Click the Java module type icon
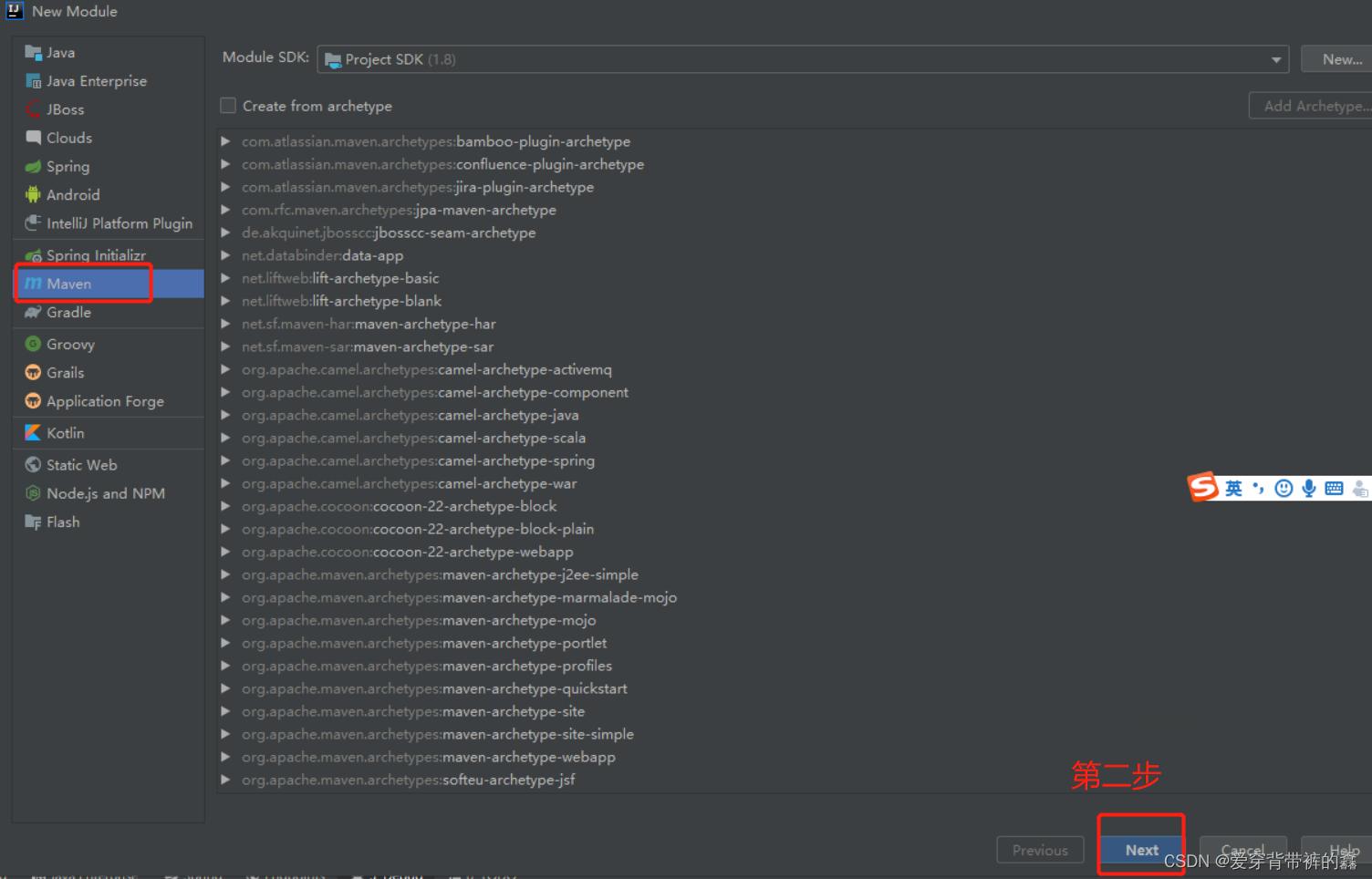The image size is (1372, 879). [x=33, y=53]
